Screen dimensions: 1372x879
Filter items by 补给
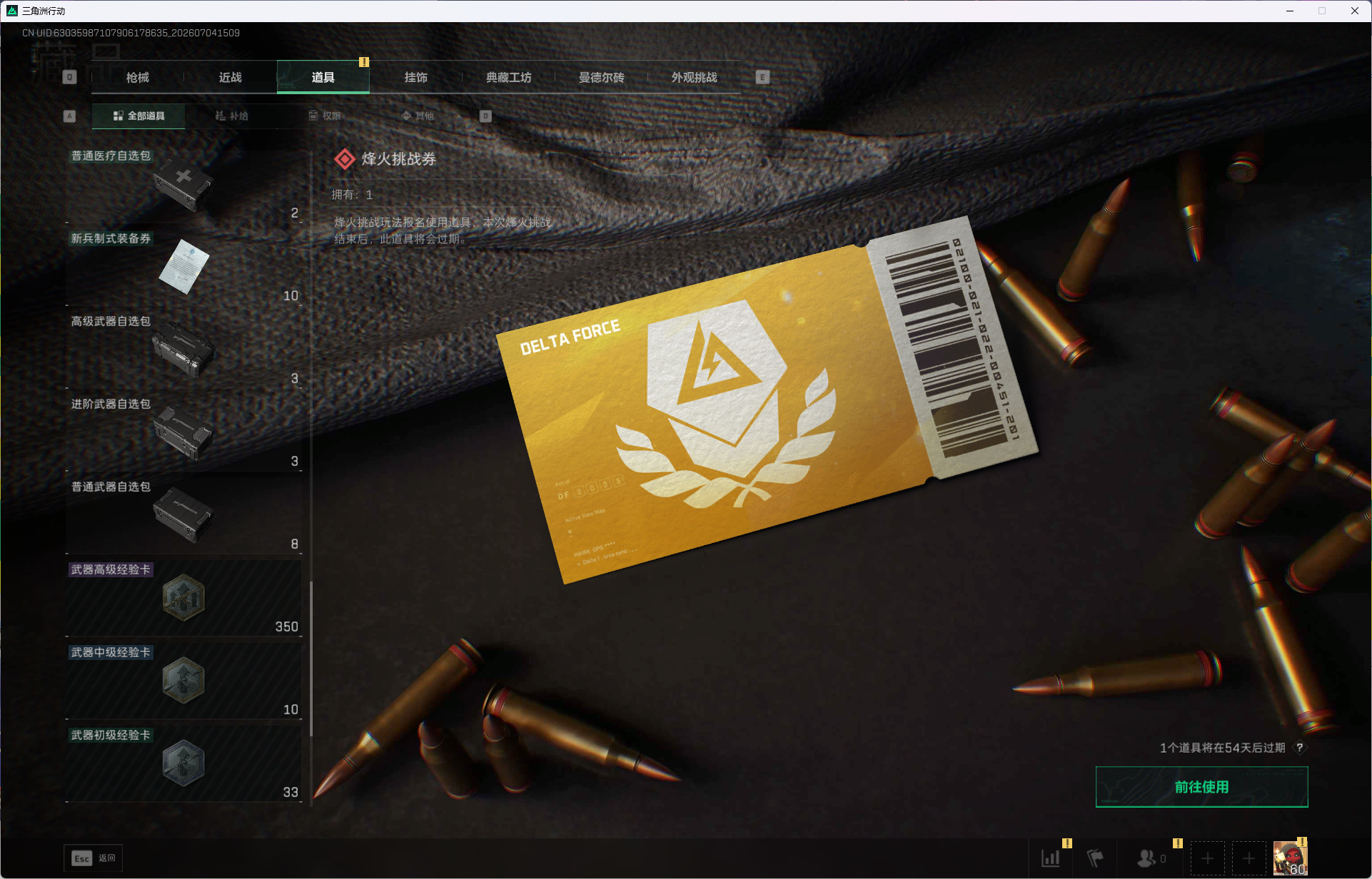click(x=231, y=116)
